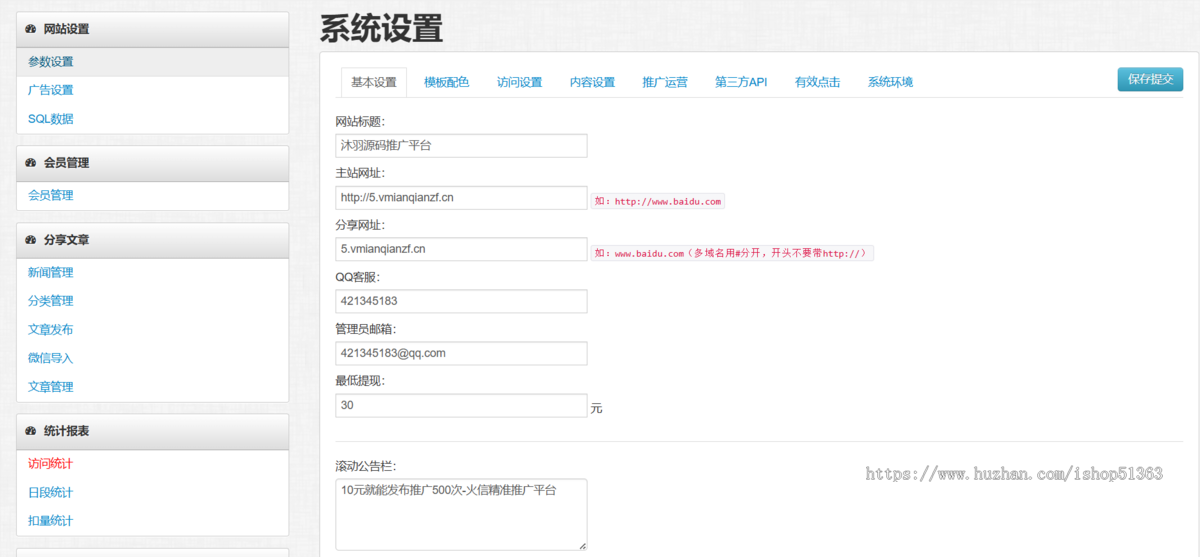
Task: Focus the QQ客服 input field
Action: pos(461,301)
